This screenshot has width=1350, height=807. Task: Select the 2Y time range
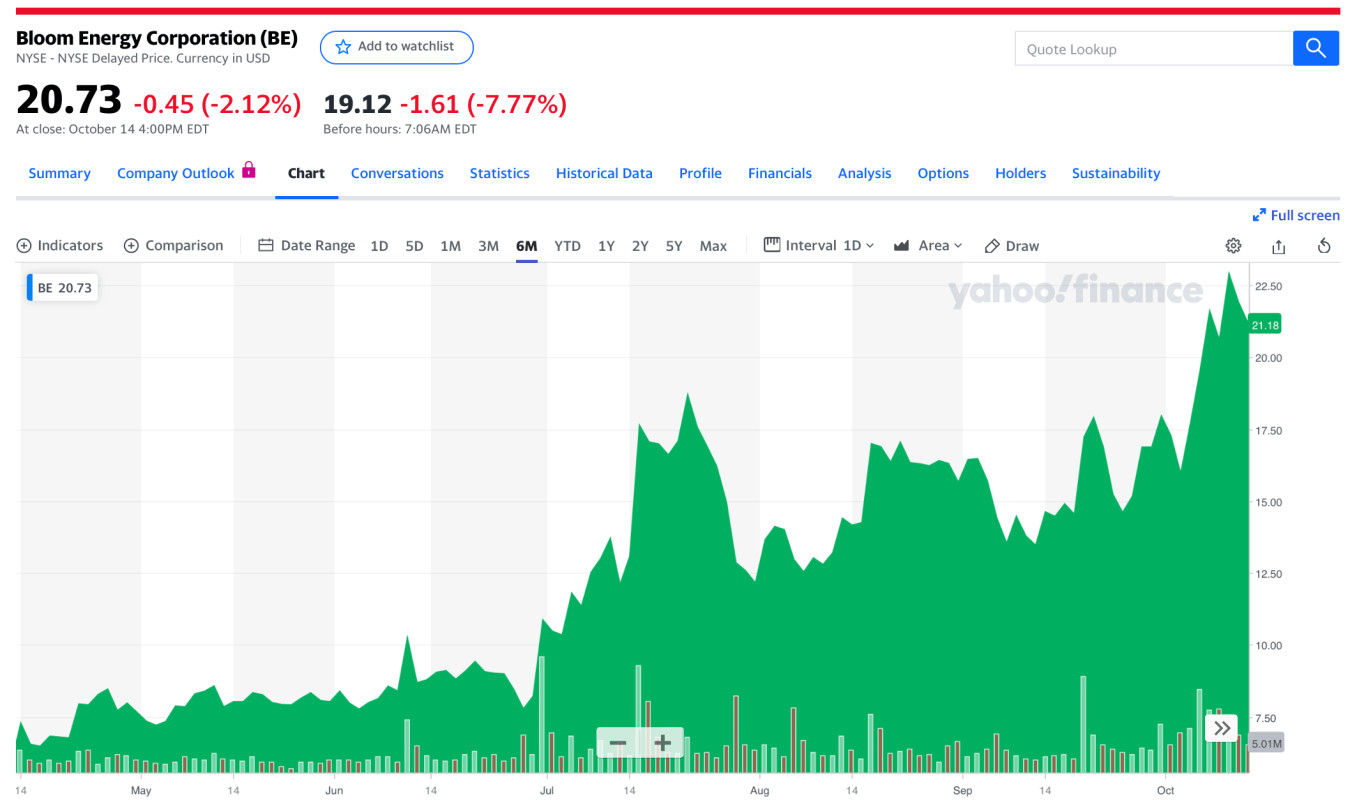(x=640, y=246)
